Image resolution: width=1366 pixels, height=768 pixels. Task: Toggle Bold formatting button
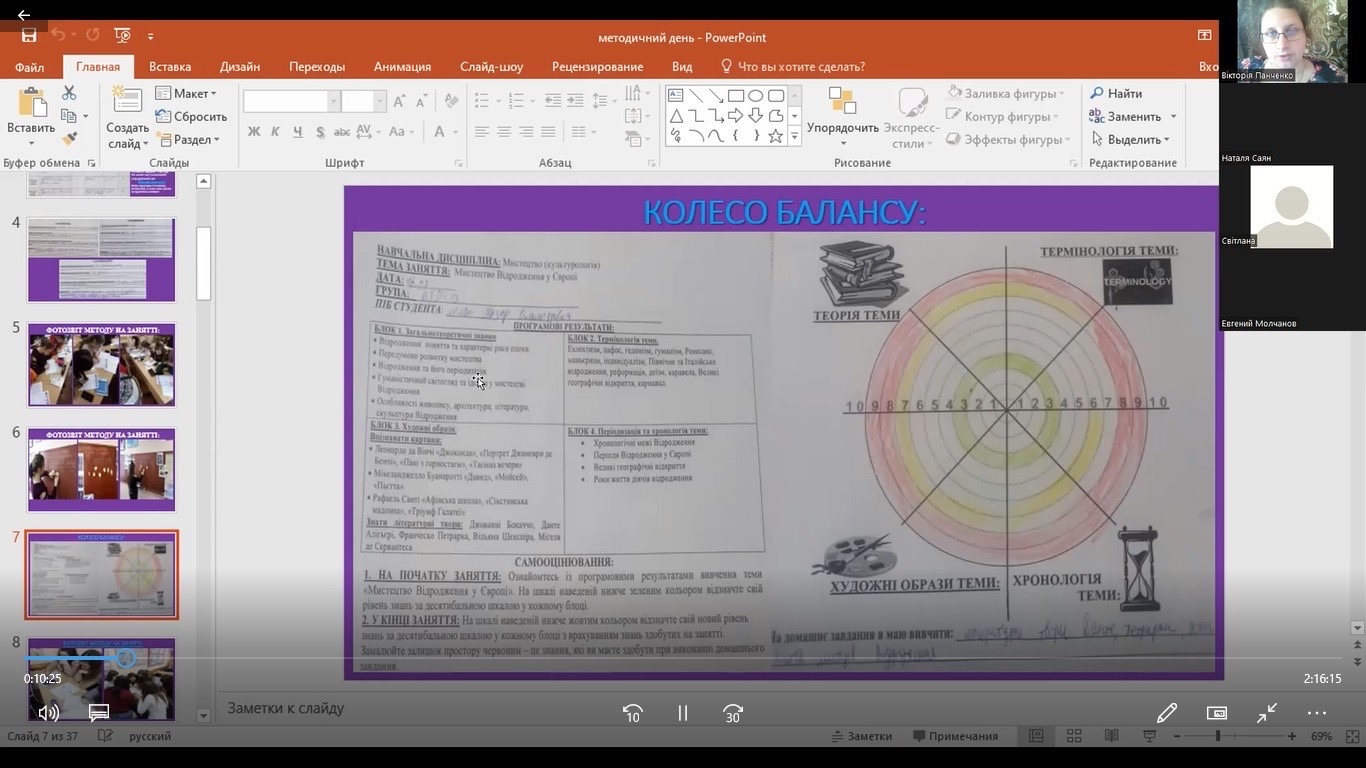pyautogui.click(x=254, y=132)
